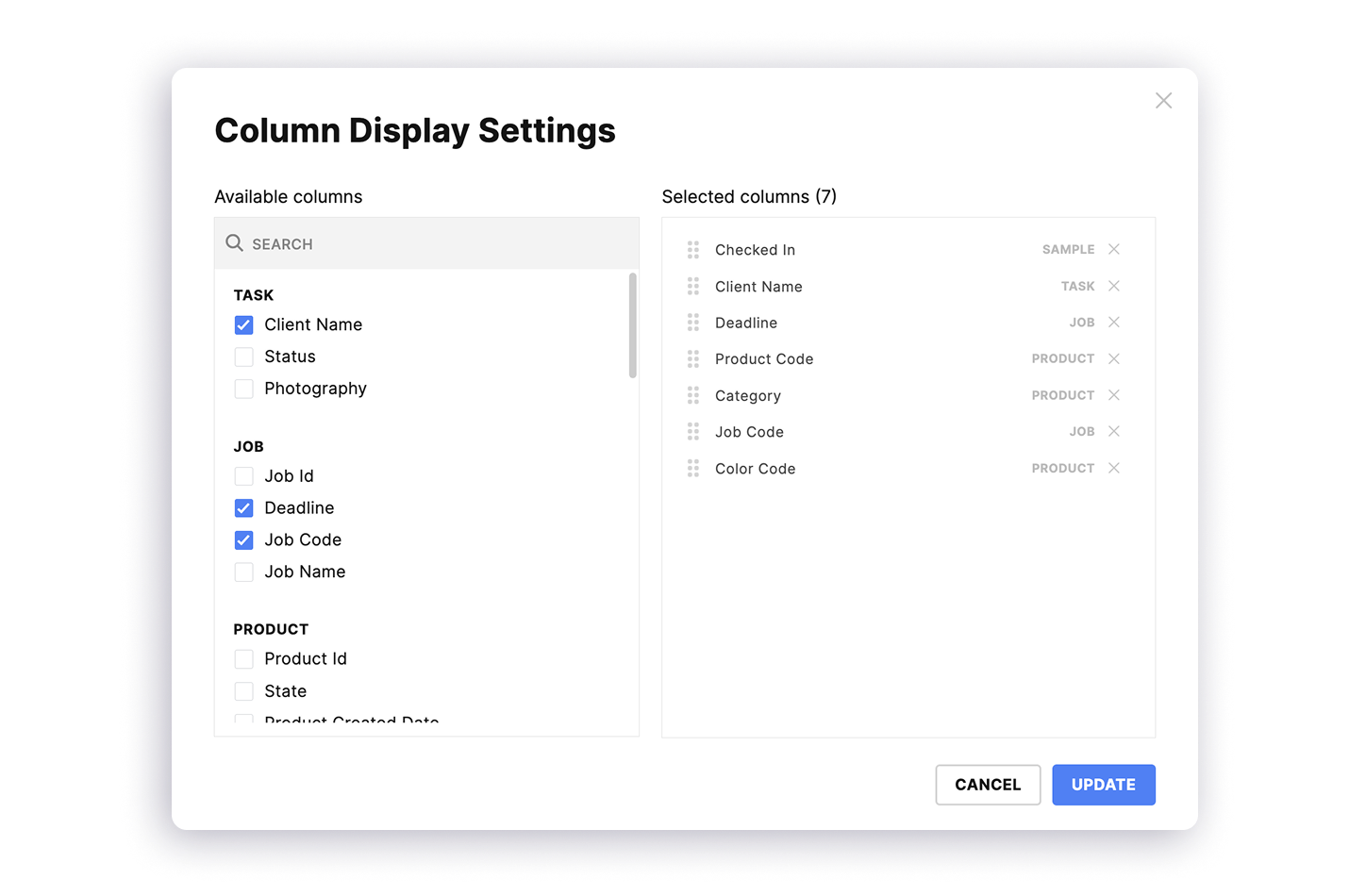Close the Column Display Settings dialog

(x=1163, y=101)
